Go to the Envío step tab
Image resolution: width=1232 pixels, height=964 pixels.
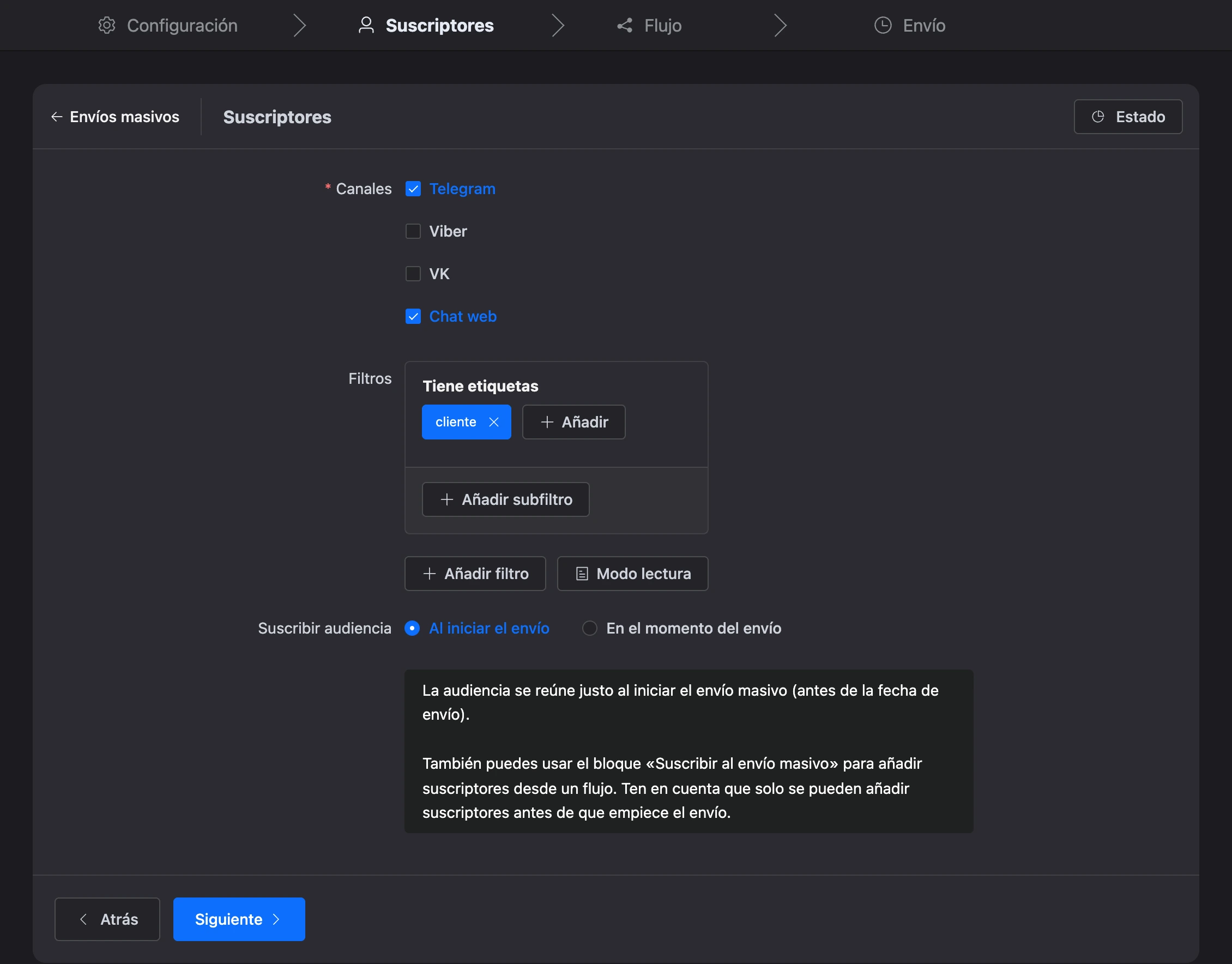coord(910,26)
